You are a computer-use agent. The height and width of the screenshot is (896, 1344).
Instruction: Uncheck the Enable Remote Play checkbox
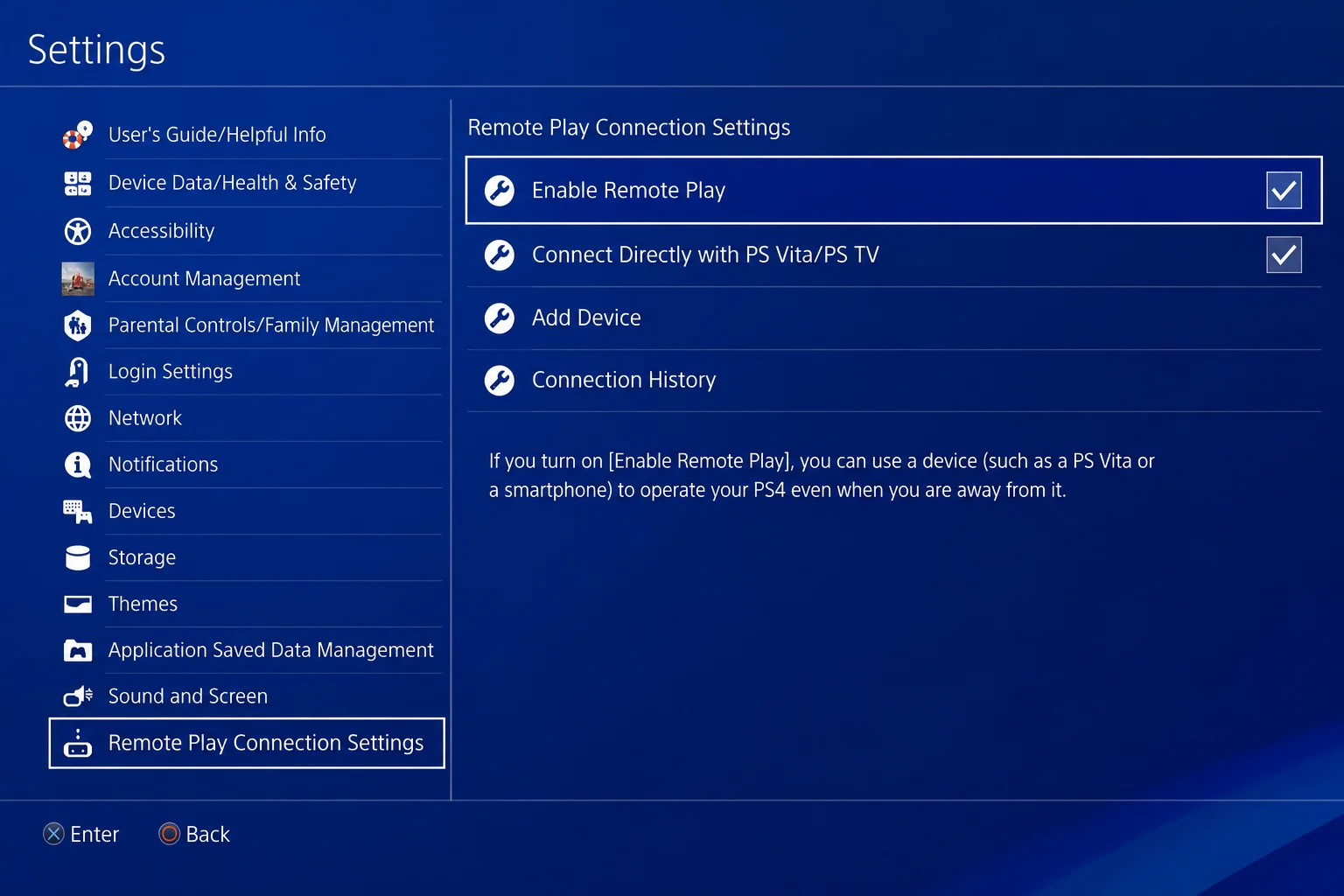(1284, 191)
